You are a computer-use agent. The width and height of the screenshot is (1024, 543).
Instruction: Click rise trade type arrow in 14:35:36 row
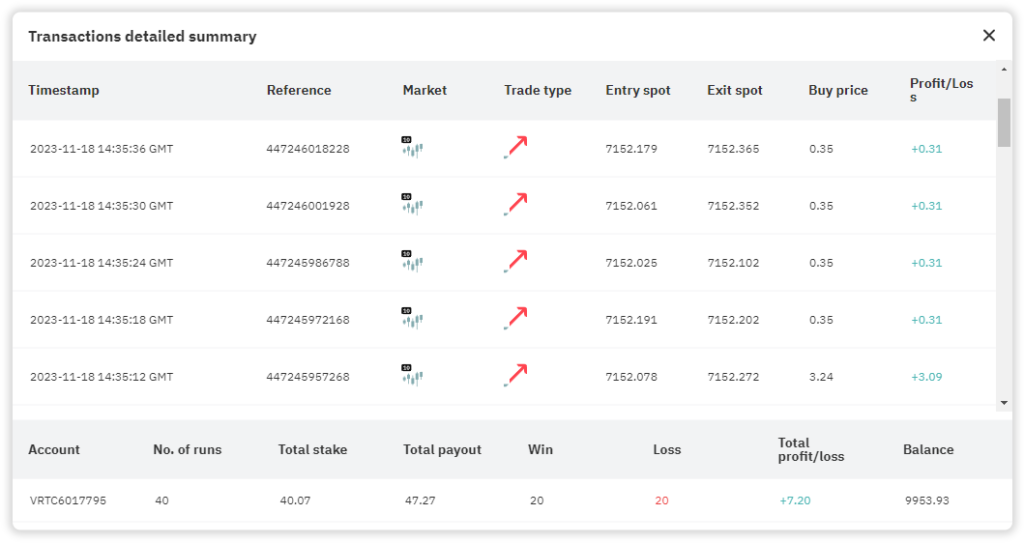tap(516, 148)
